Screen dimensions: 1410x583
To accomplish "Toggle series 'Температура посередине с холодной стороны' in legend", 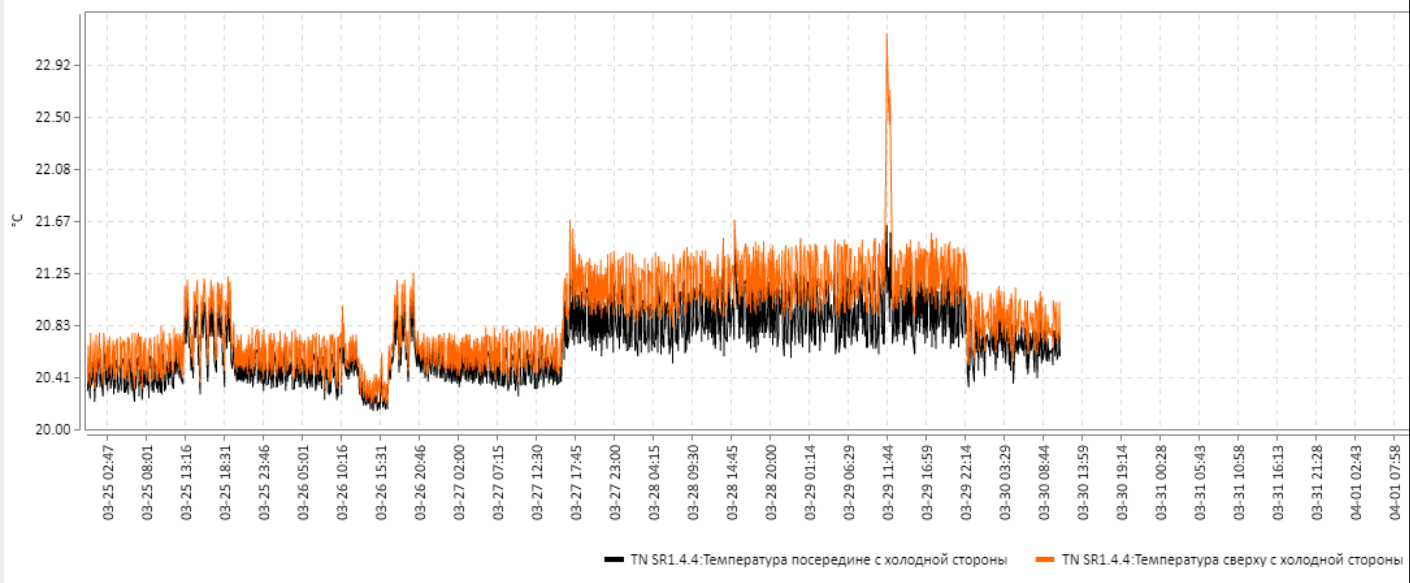I will (818, 559).
